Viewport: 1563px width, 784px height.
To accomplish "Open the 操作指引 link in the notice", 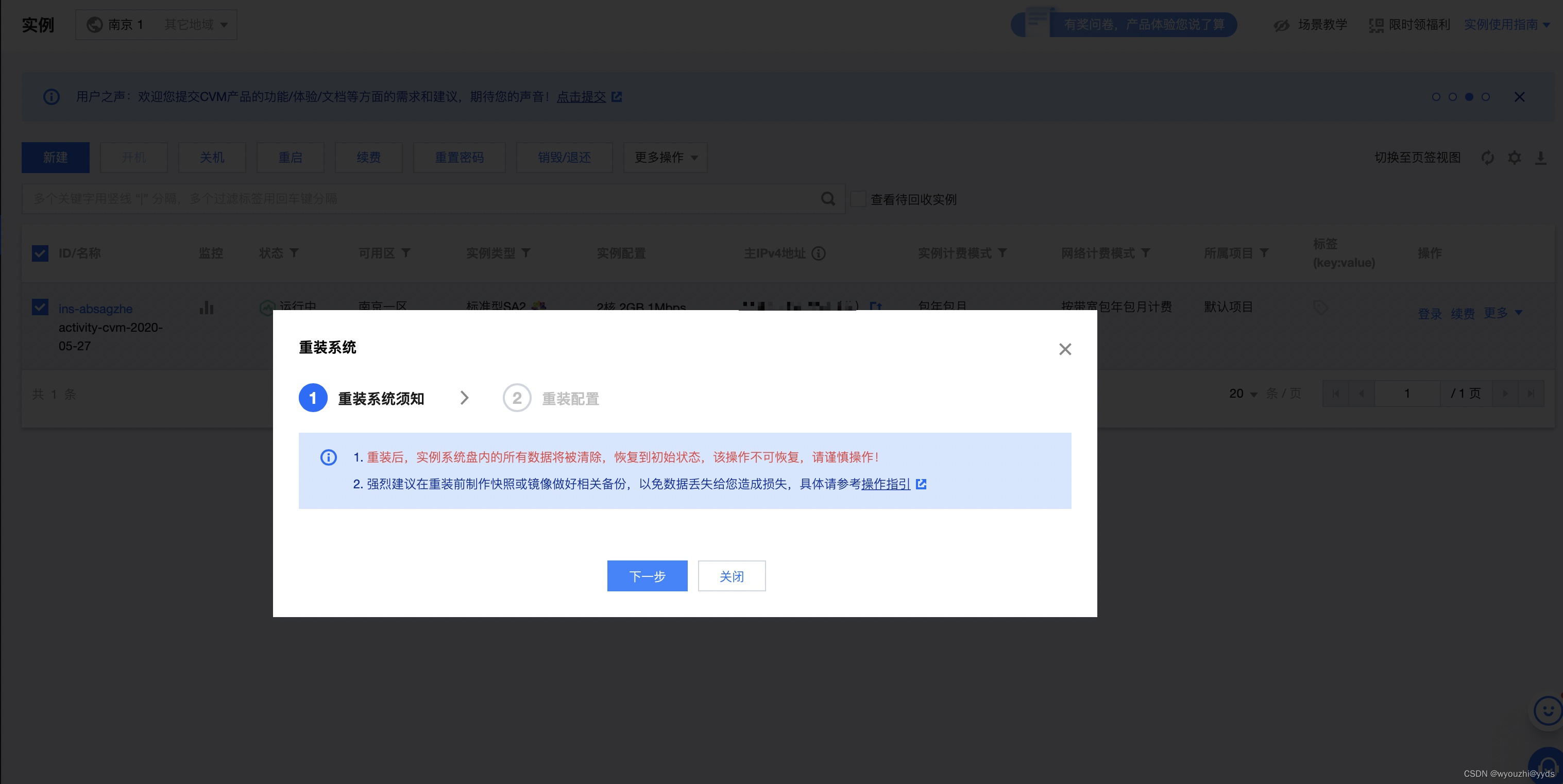I will click(x=886, y=484).
